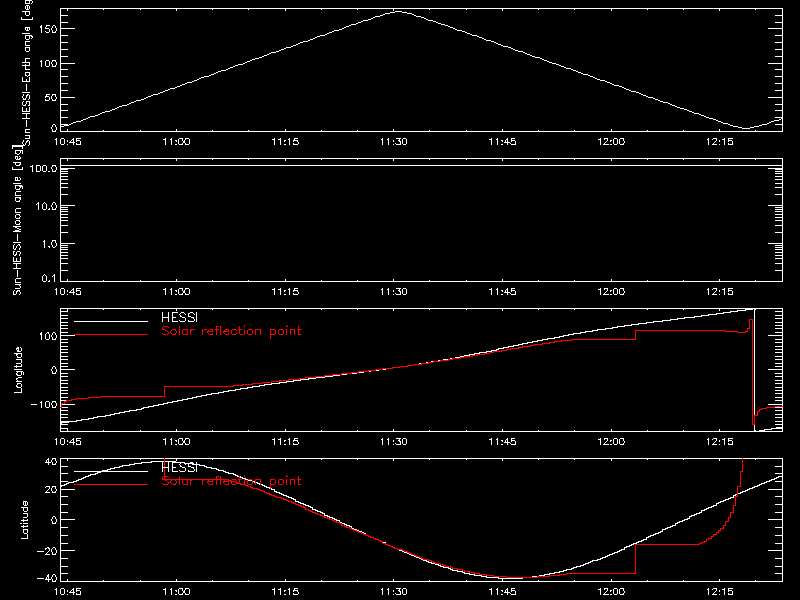Click 10:45 time label under Latitude plot

pyautogui.click(x=67, y=592)
